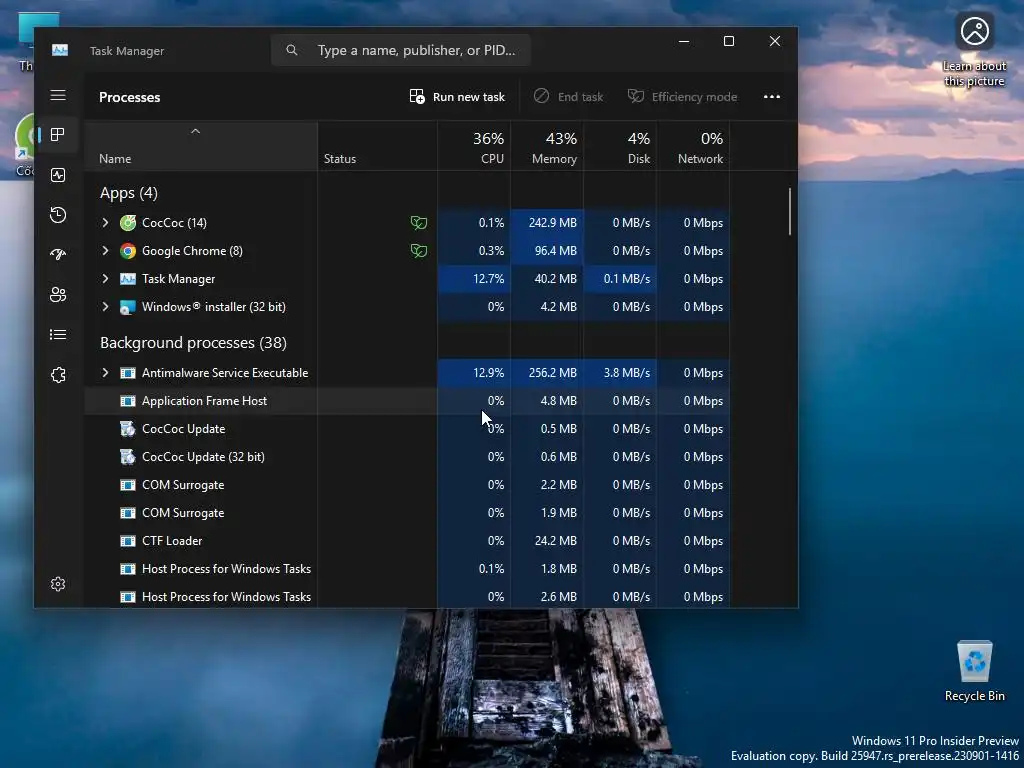
Task: Select Host Process for Windows Tasks 1.8 MB
Action: click(407, 569)
